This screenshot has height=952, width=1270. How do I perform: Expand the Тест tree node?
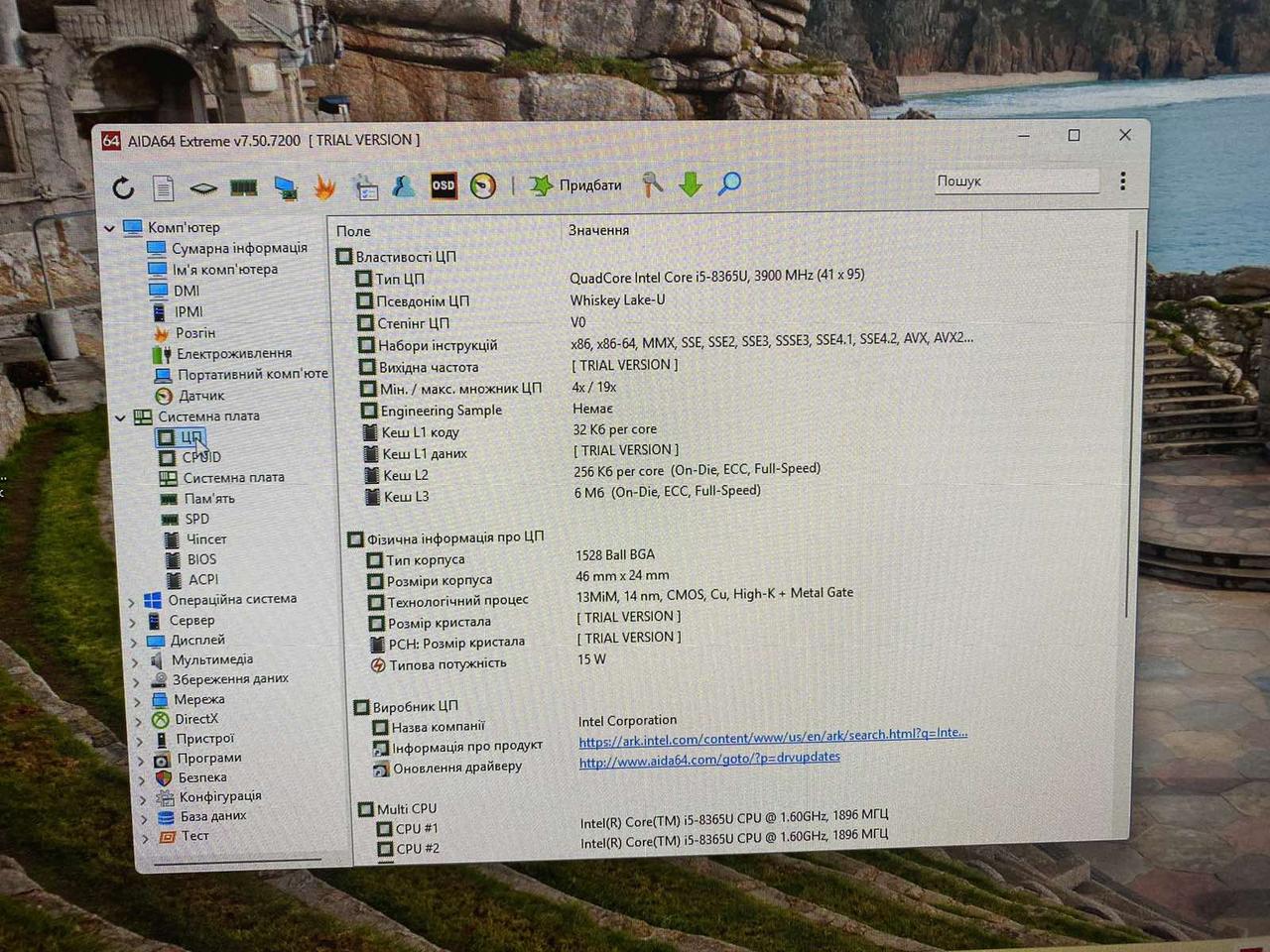click(x=147, y=839)
